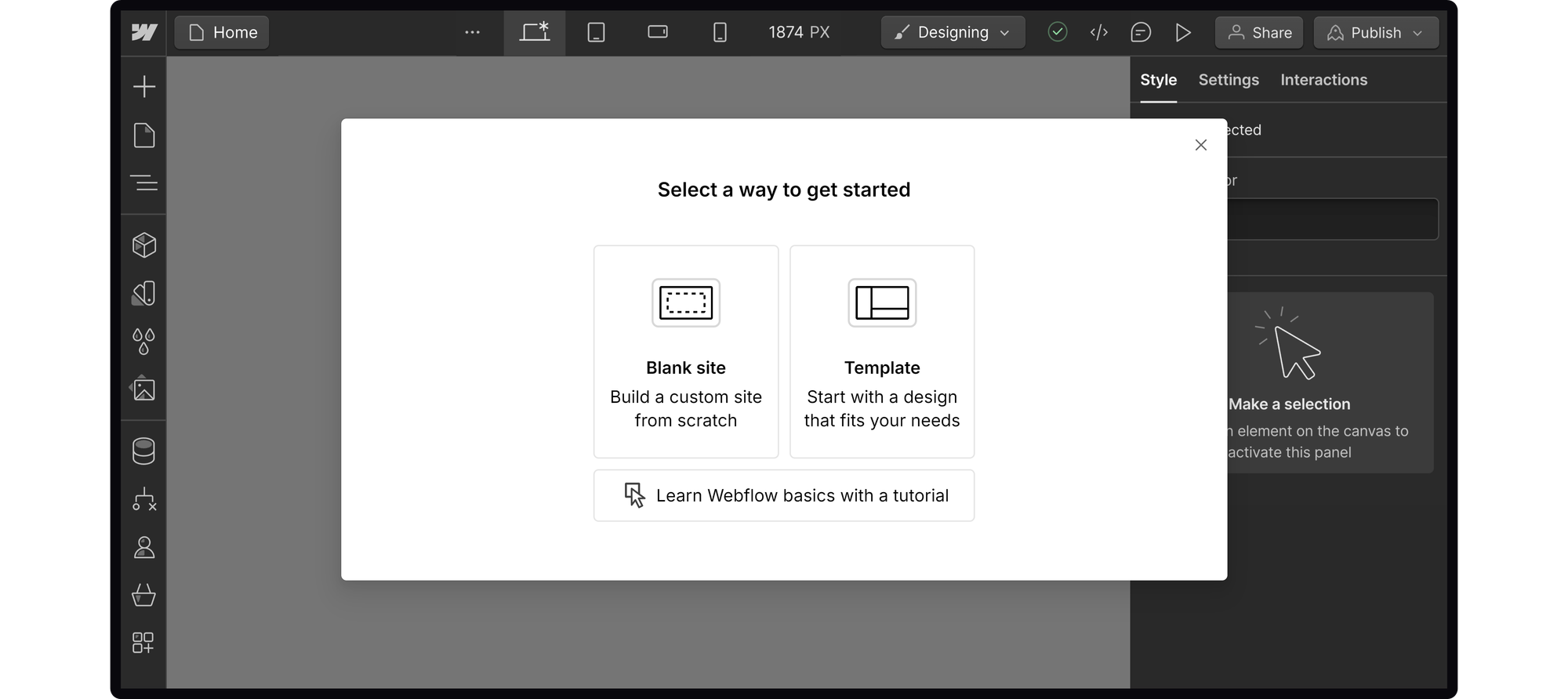Viewport: 1568px width, 699px height.
Task: Switch to tablet breakpoint
Action: coord(596,32)
